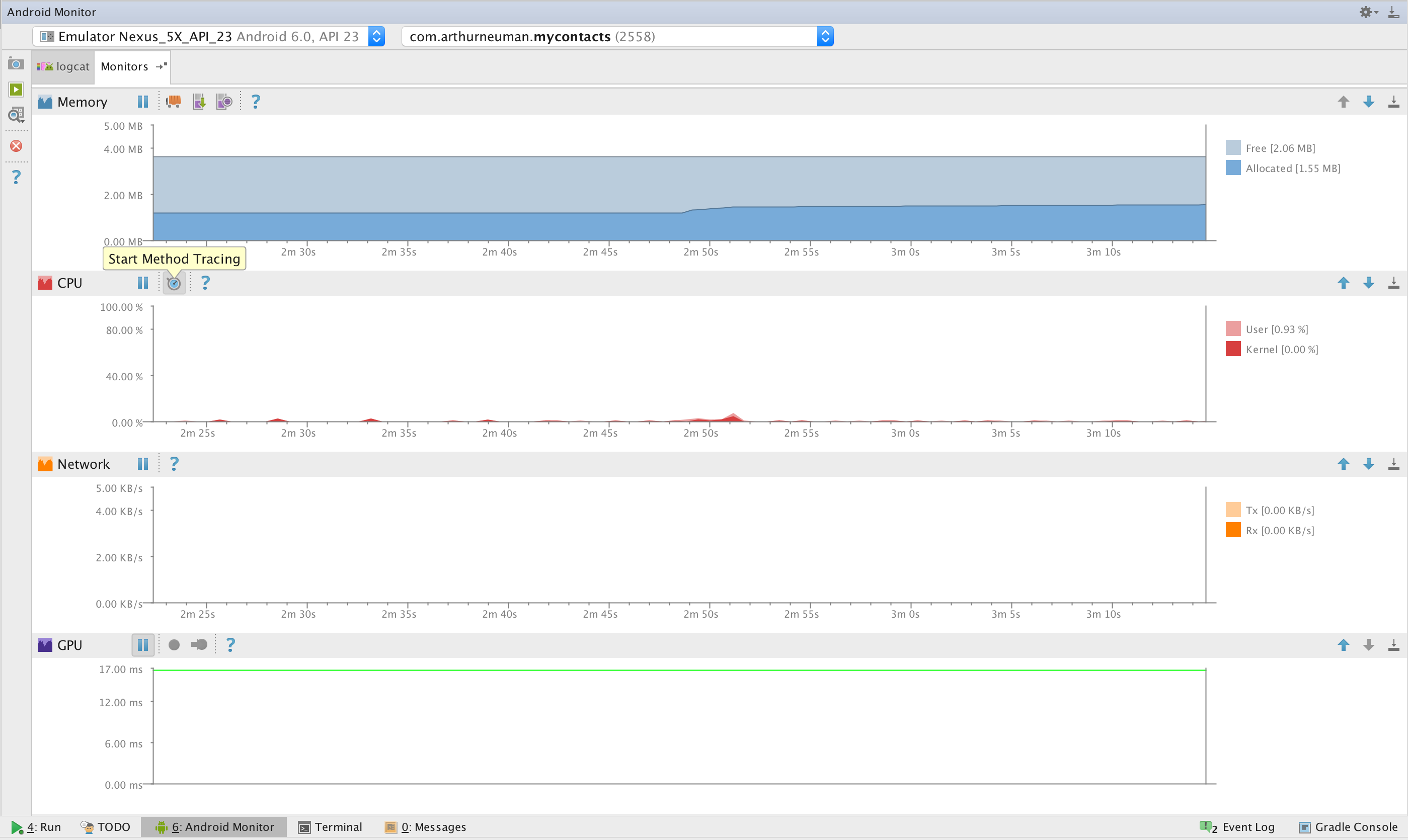Move Memory monitor down
1408x840 pixels.
pyautogui.click(x=1369, y=102)
